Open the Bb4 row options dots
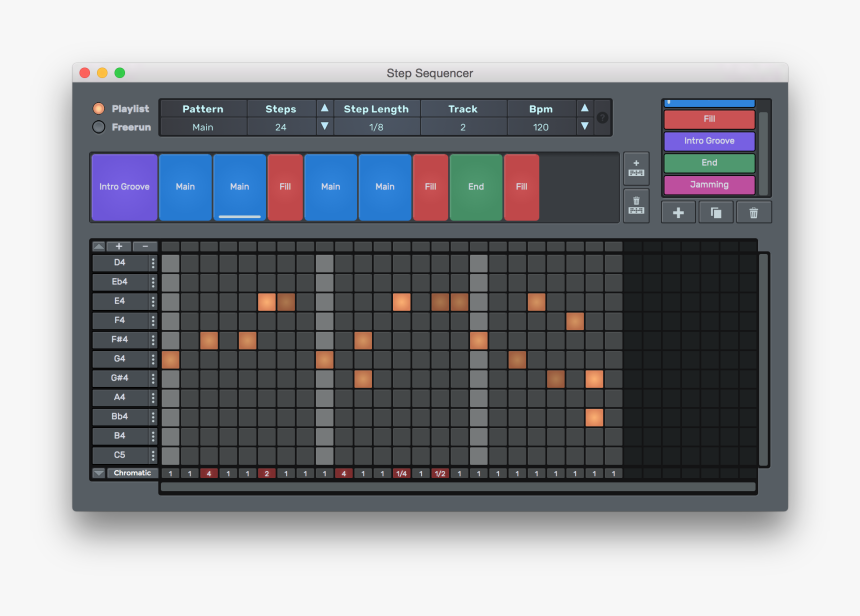 point(153,417)
